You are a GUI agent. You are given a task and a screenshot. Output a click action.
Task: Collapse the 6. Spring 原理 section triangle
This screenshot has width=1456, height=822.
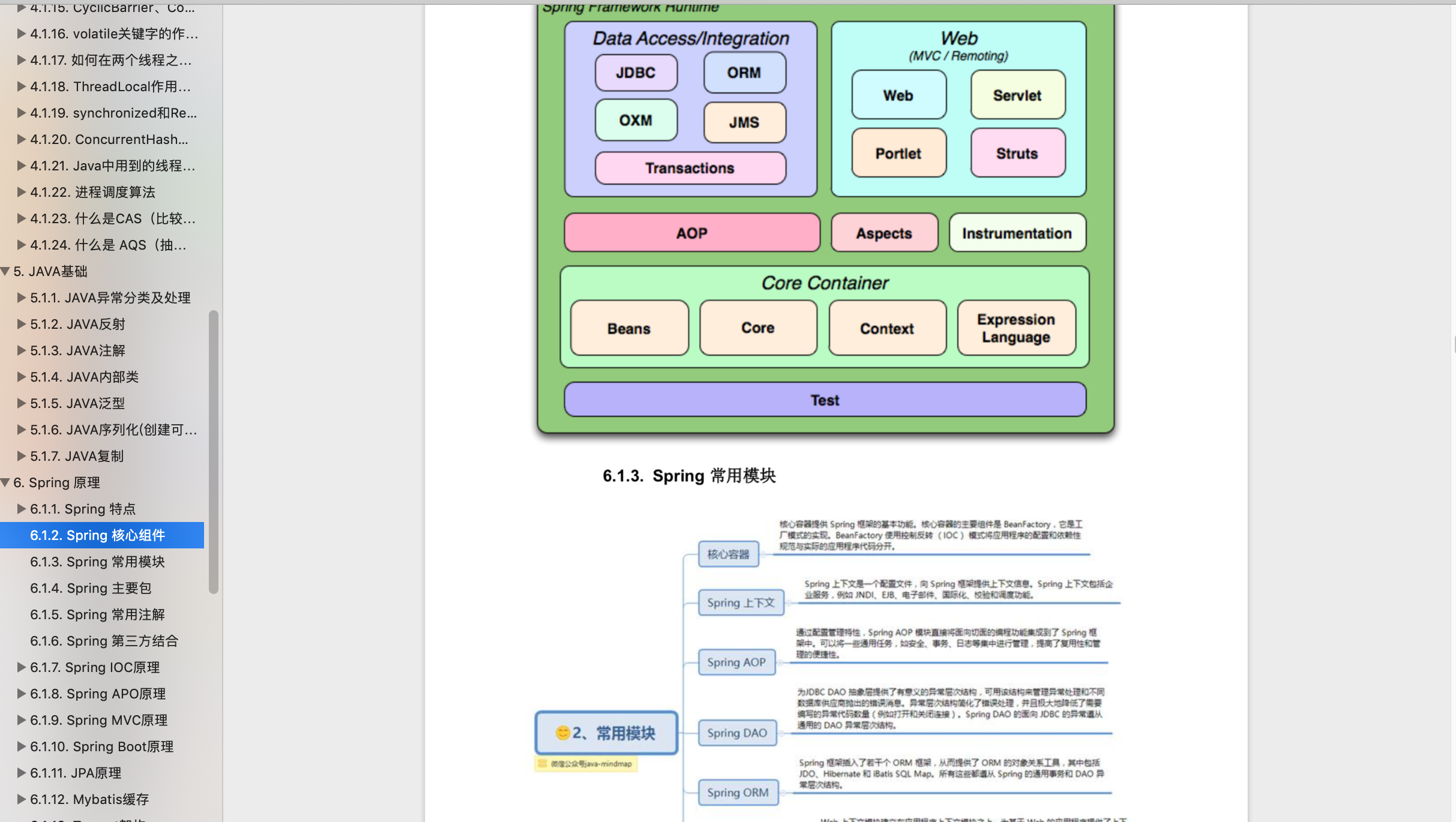click(5, 482)
